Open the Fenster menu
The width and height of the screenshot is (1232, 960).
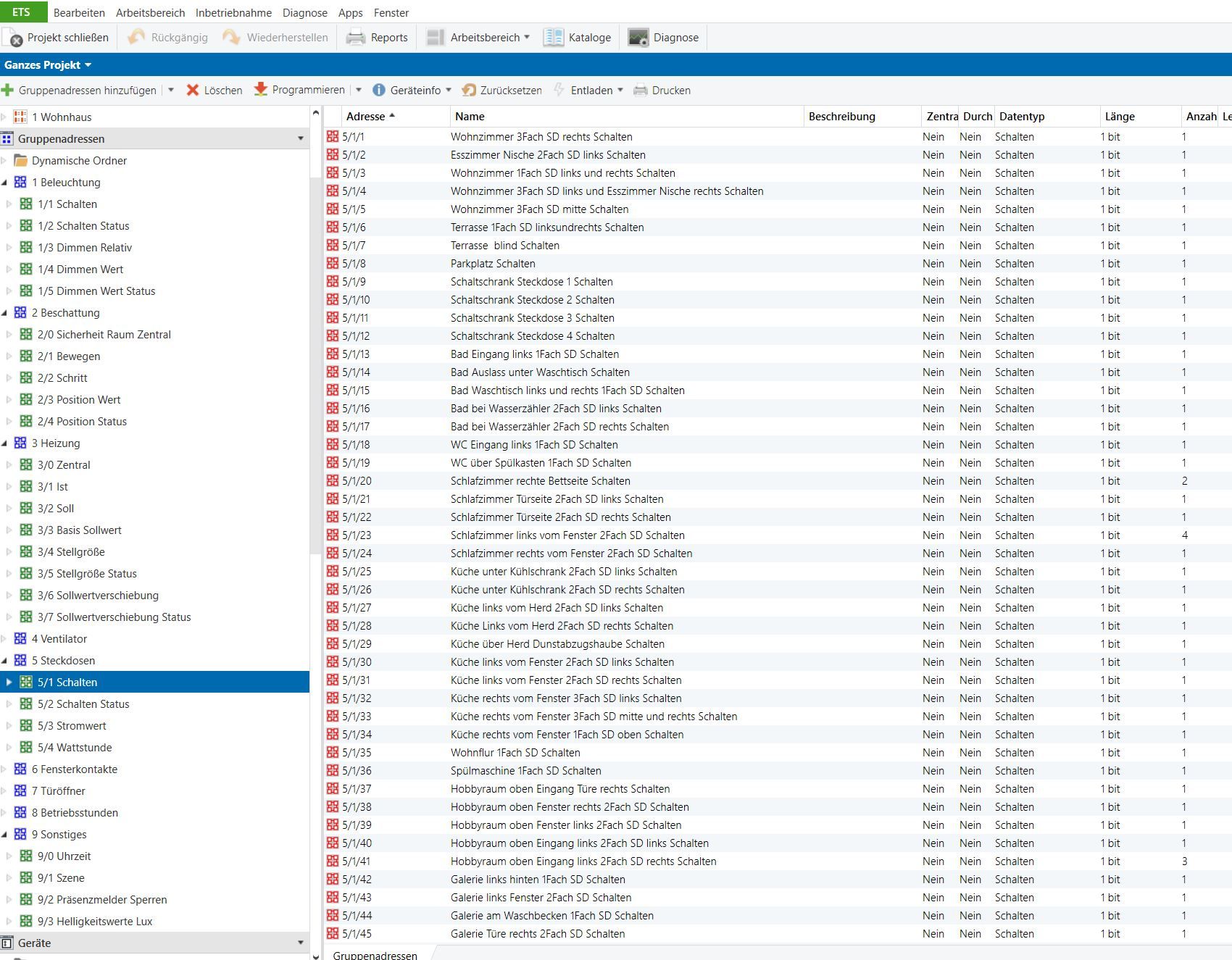(391, 12)
